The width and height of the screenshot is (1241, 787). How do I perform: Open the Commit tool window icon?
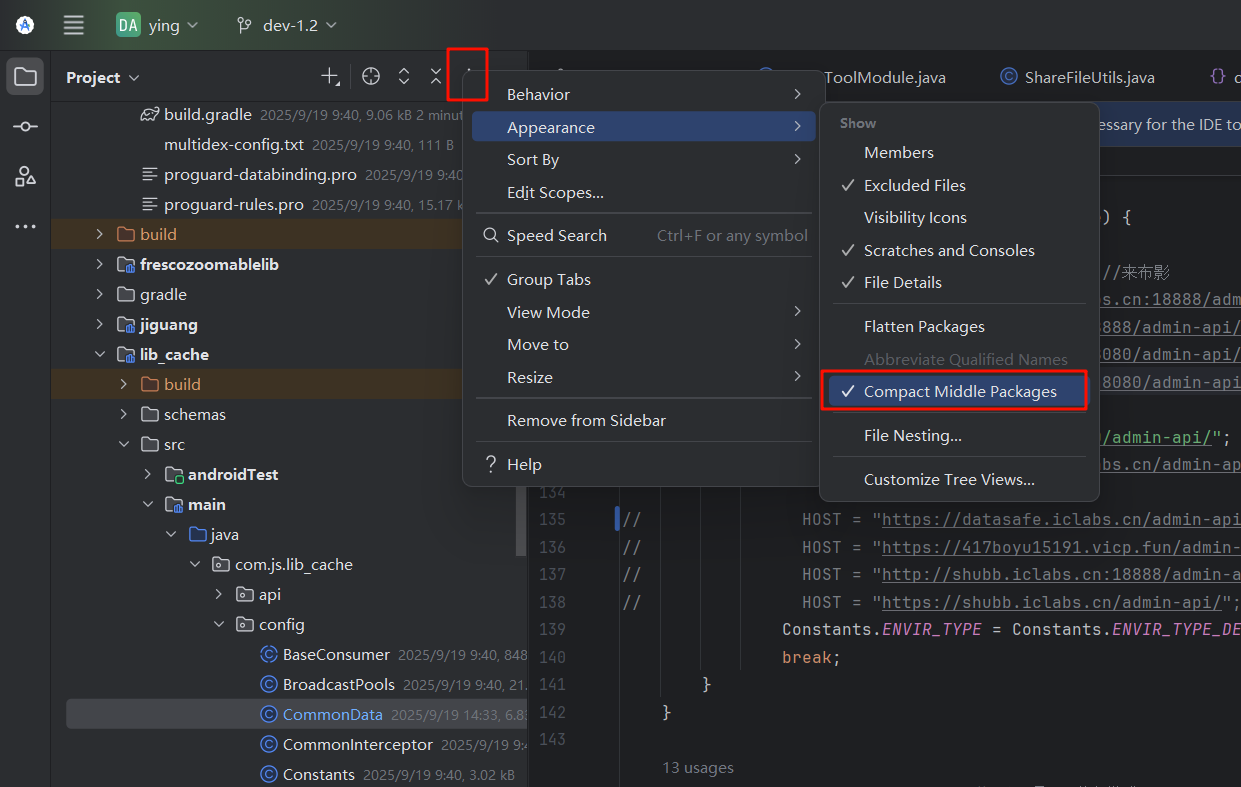pos(25,127)
